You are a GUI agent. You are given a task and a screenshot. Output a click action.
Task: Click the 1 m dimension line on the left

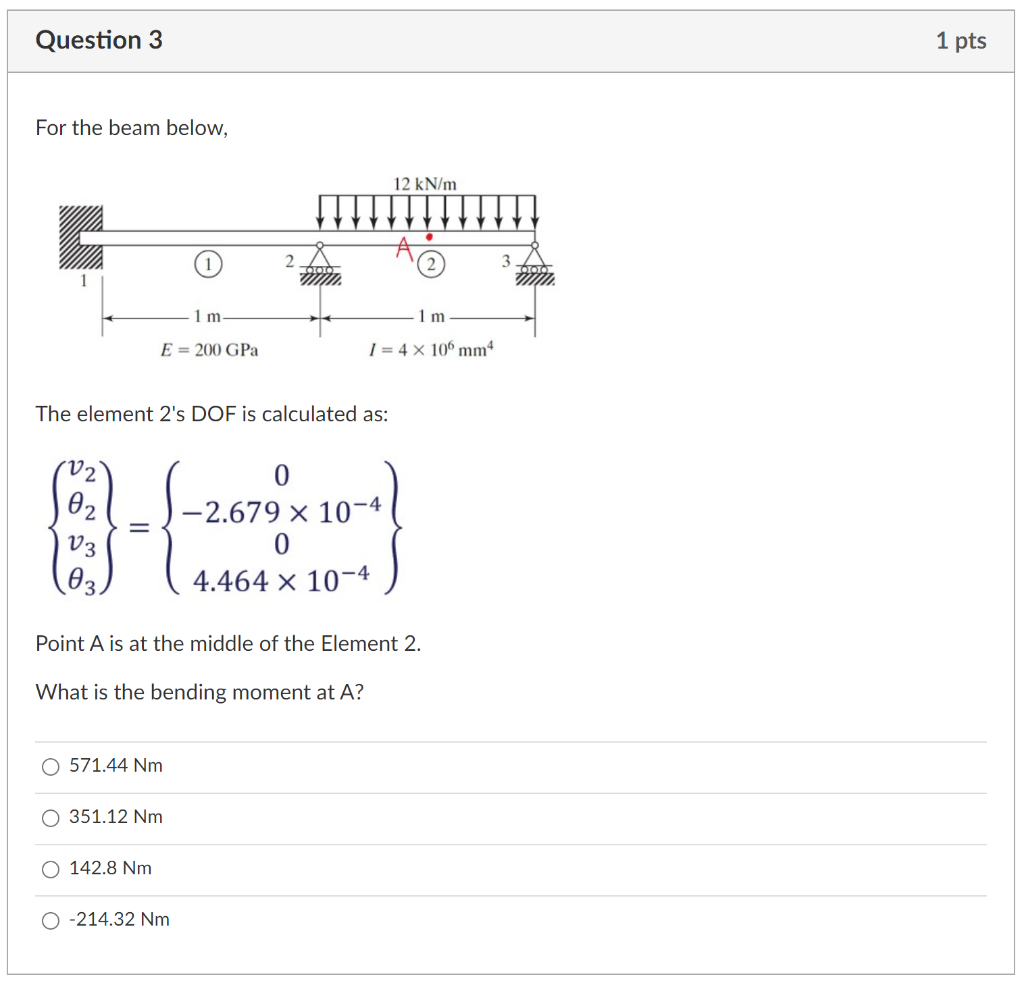tap(205, 317)
